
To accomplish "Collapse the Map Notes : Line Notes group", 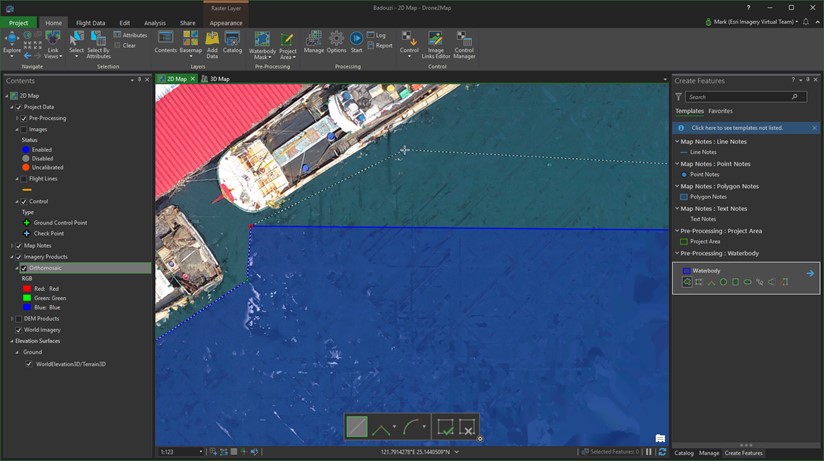I will tap(677, 142).
